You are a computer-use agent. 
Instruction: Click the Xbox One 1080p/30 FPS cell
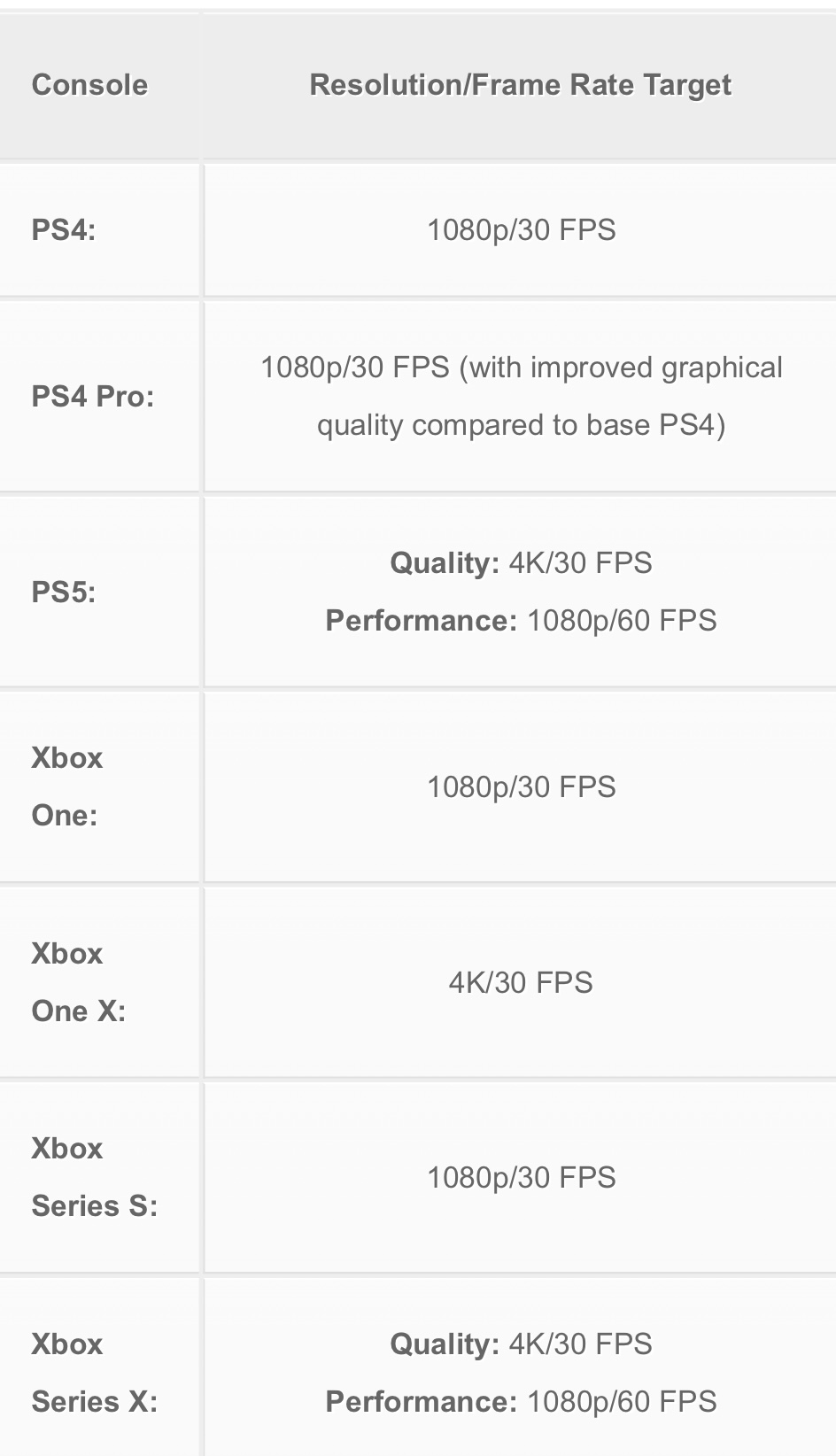pyautogui.click(x=521, y=786)
